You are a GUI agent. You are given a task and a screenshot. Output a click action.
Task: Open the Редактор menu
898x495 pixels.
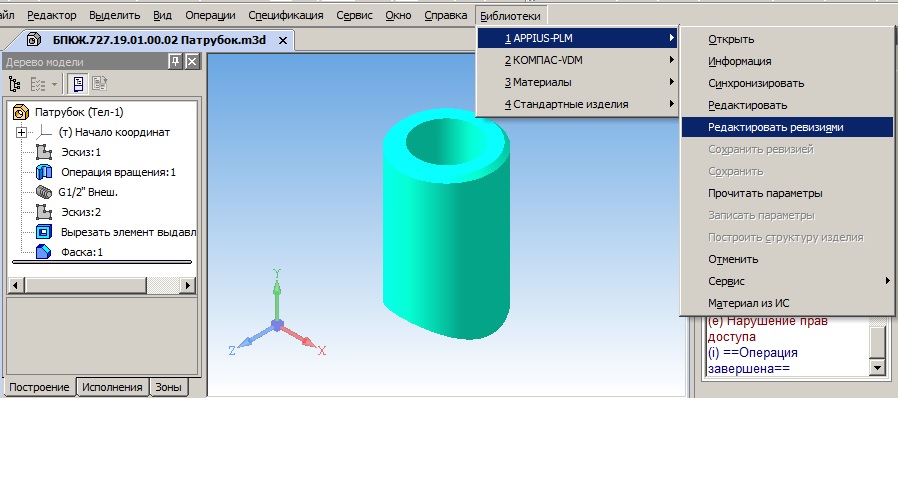tap(52, 15)
